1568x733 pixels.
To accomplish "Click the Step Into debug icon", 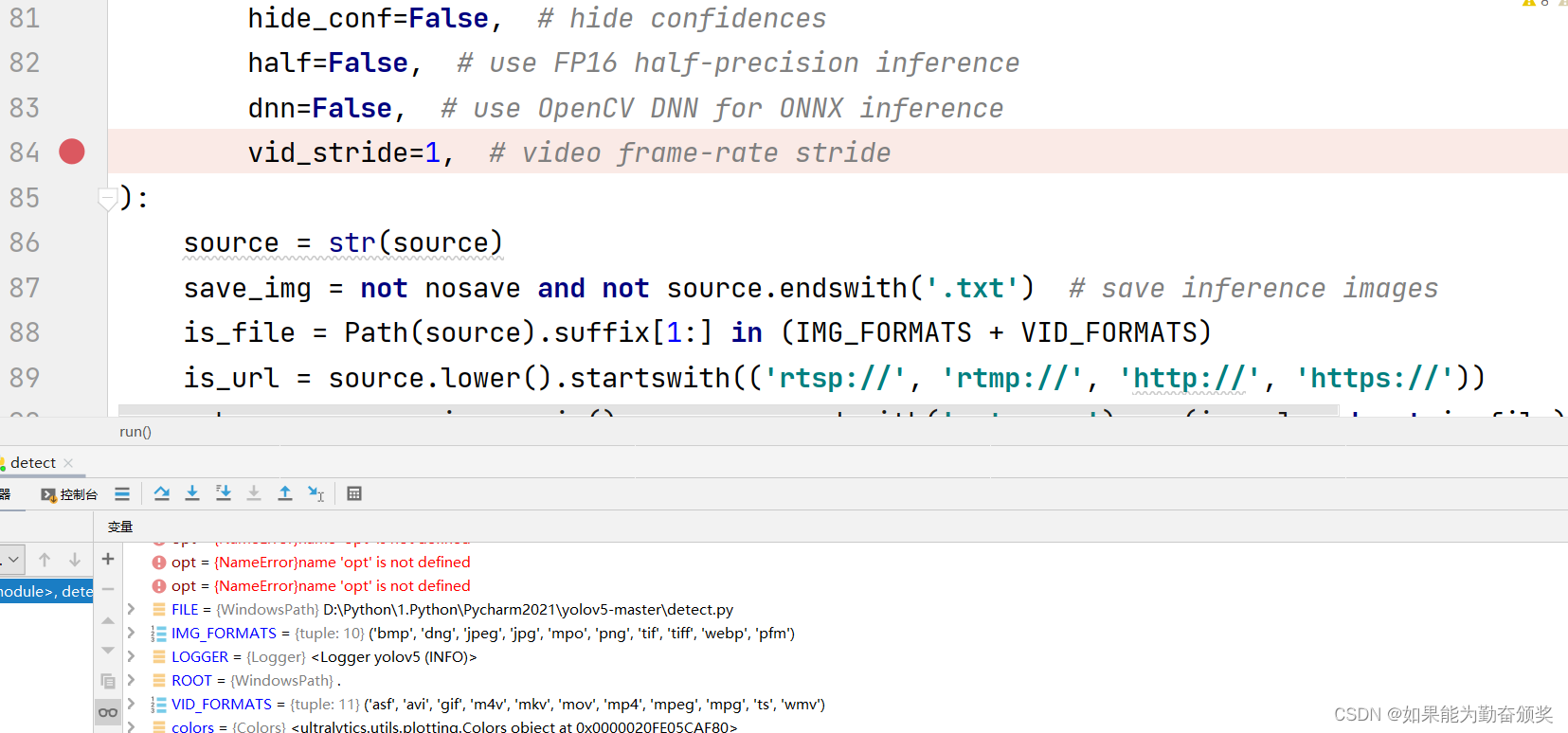I will click(192, 493).
